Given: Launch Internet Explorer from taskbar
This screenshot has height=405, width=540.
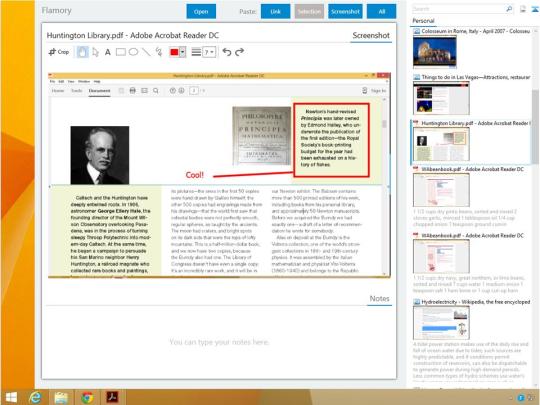Looking at the screenshot, I should [35, 397].
